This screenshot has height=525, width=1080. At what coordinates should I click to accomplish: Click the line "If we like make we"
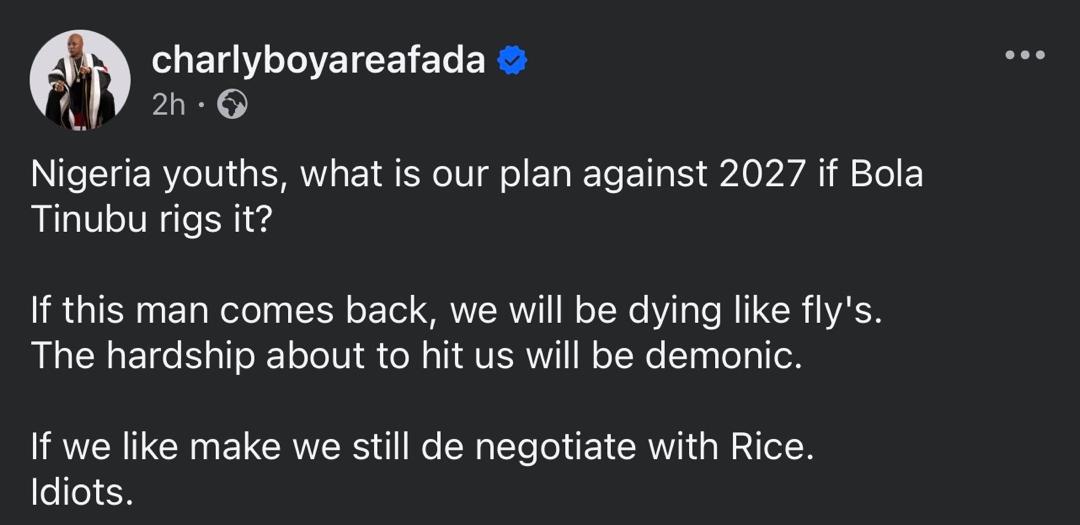423,447
